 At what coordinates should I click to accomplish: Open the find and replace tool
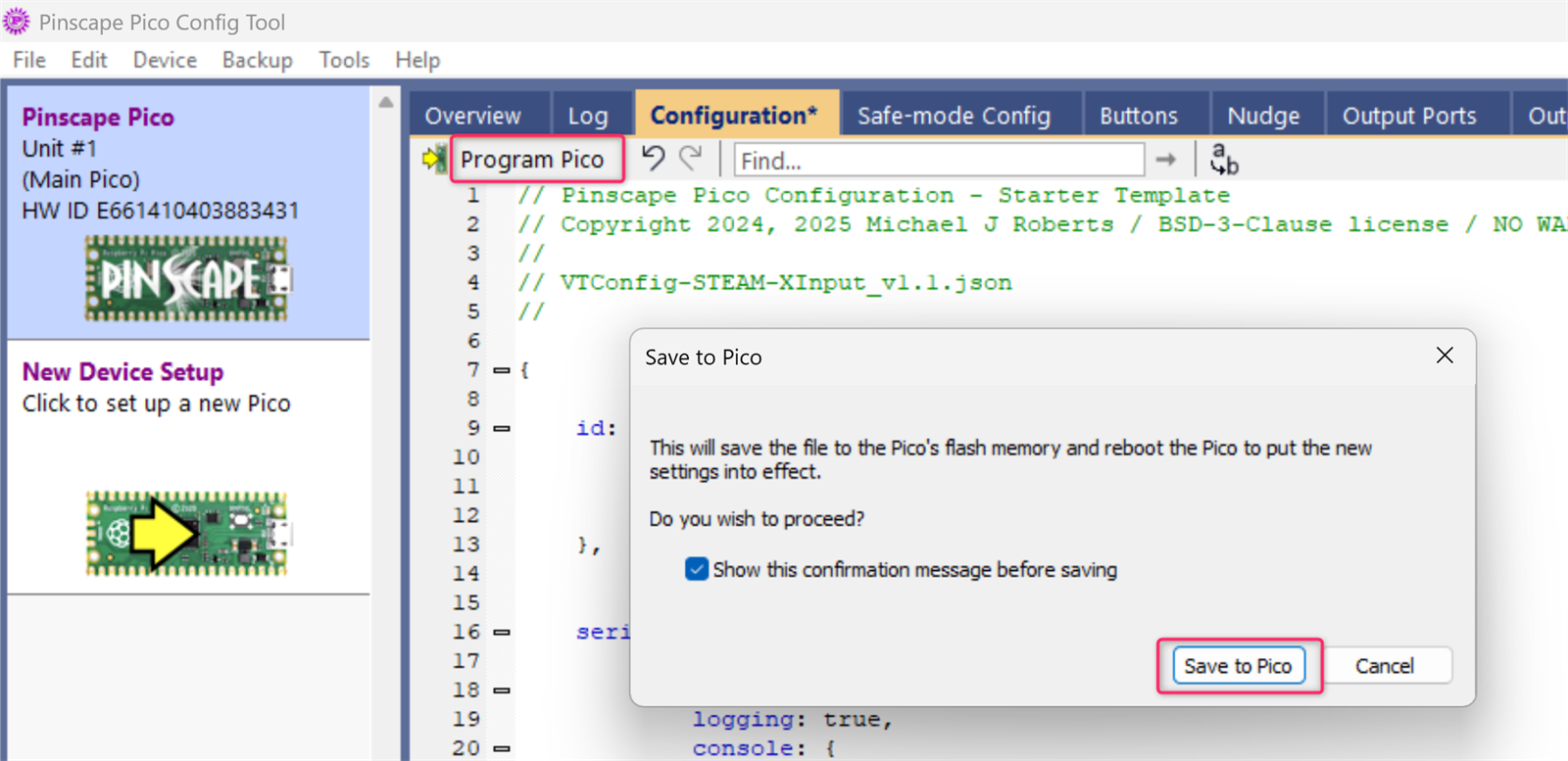coord(1224,159)
